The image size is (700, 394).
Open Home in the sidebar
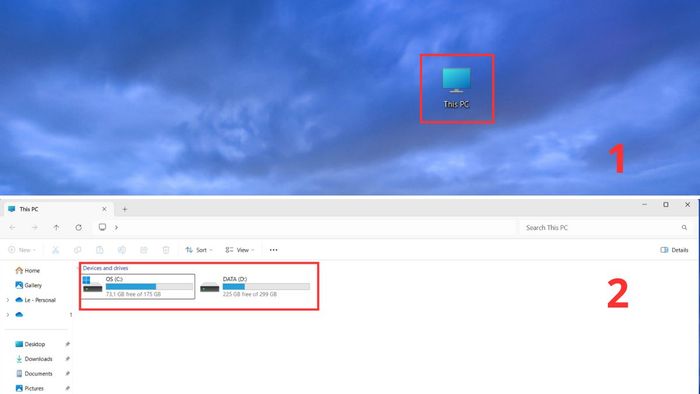pos(28,270)
